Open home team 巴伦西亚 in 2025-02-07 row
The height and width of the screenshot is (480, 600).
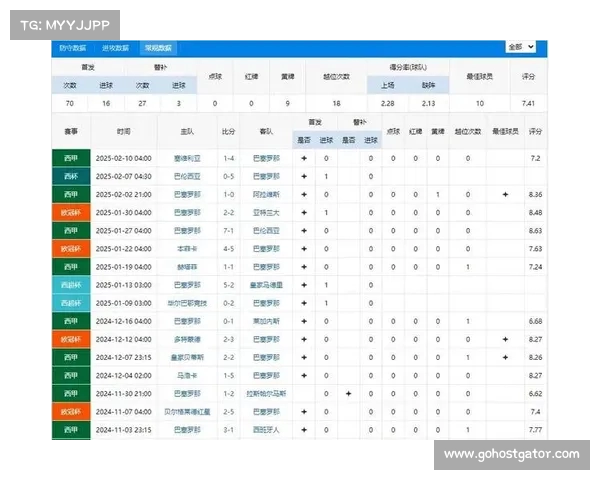(x=187, y=176)
